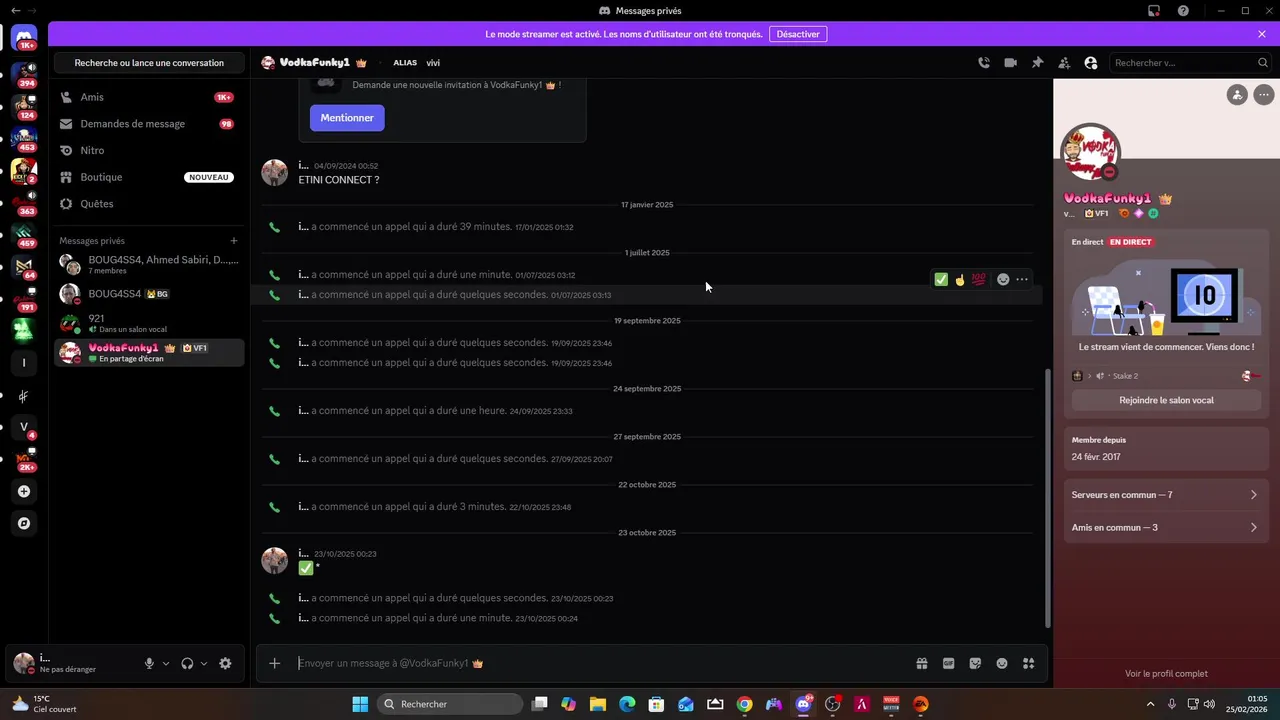Click Rejoindre le salon vocal
This screenshot has width=1280, height=720.
tap(1166, 400)
